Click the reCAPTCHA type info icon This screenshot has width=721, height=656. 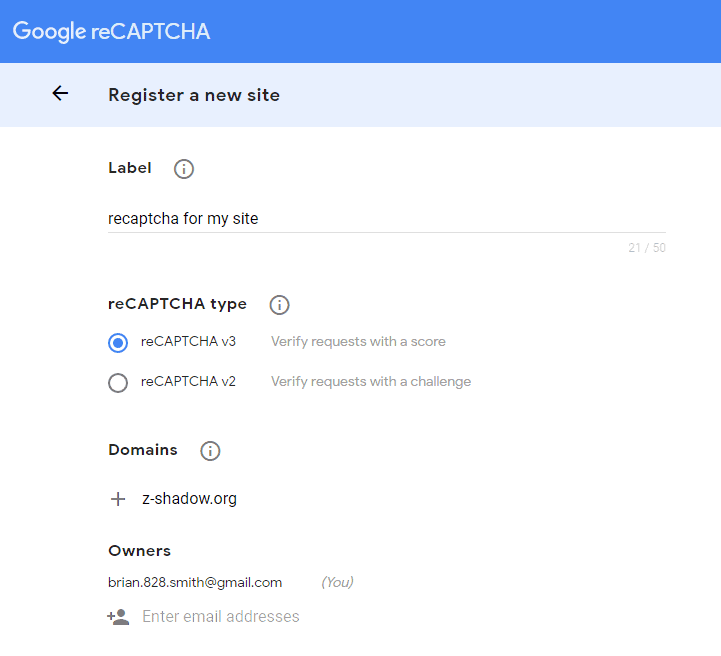[280, 305]
